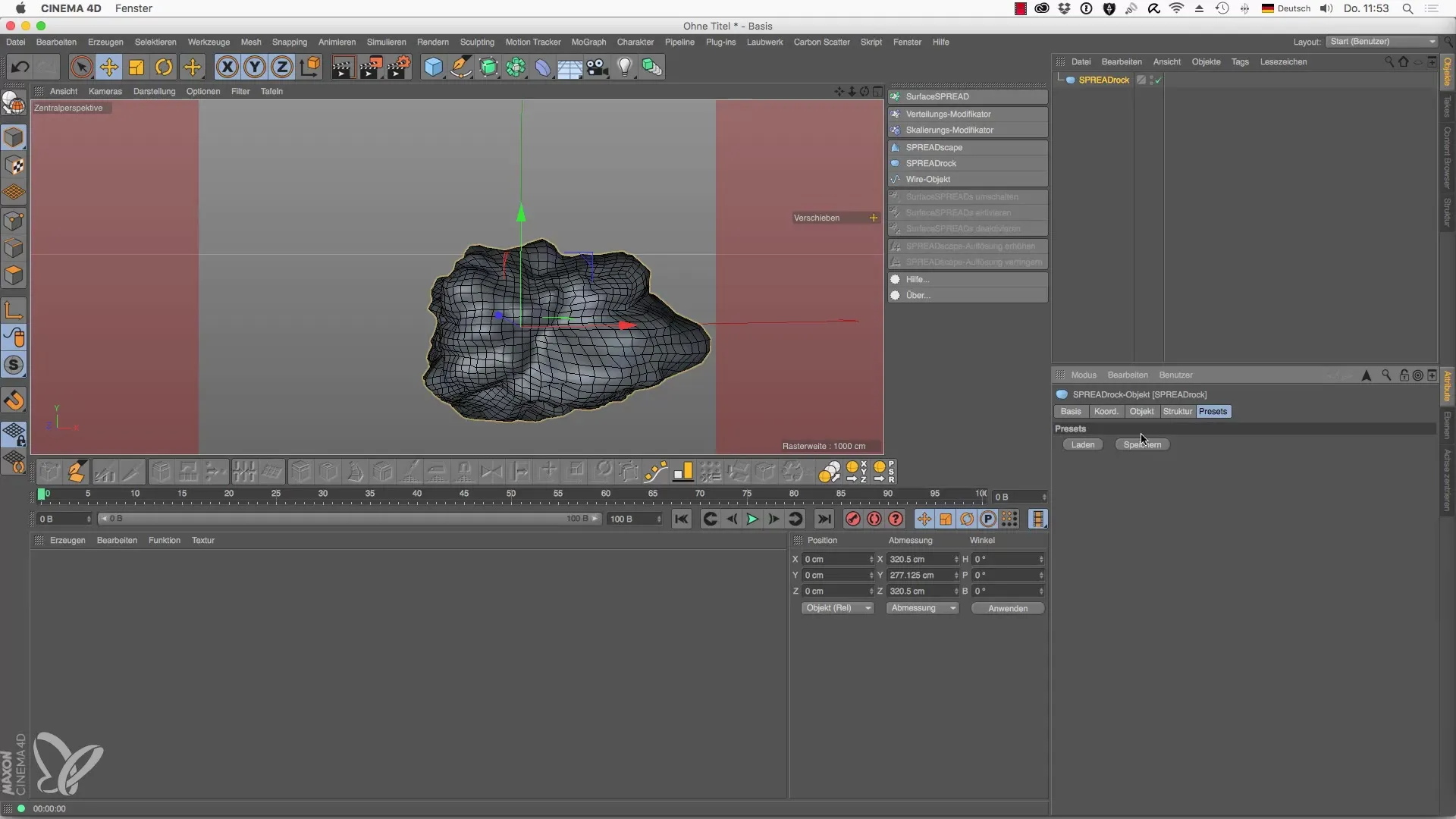Open render settings icon
This screenshot has width=1456, height=819.
coord(399,67)
